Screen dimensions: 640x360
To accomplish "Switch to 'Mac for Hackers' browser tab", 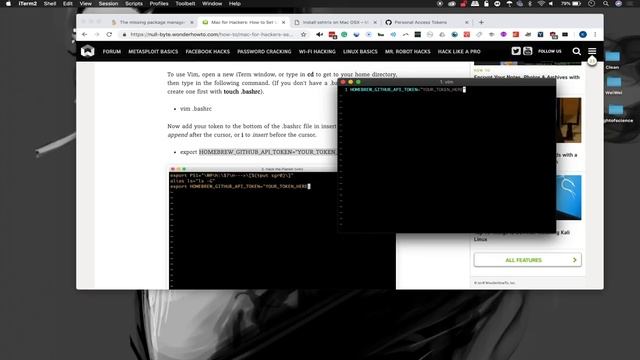I will [x=244, y=22].
